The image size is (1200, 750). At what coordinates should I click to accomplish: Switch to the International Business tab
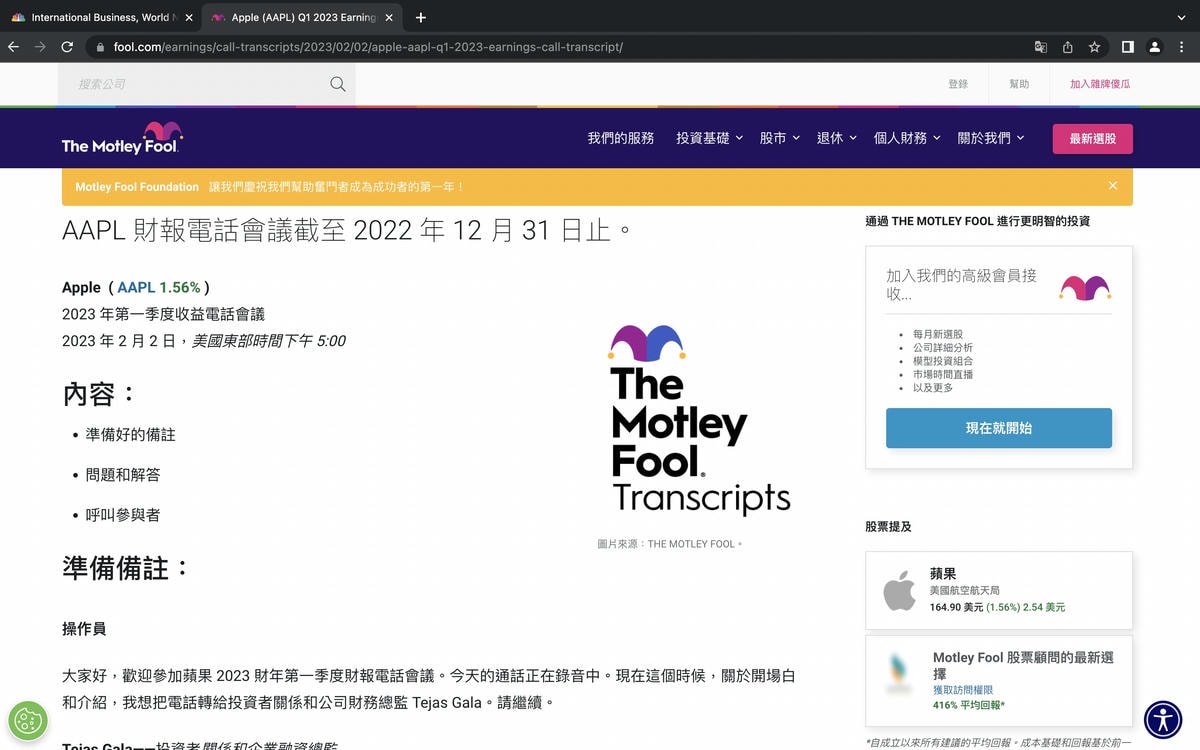point(98,17)
